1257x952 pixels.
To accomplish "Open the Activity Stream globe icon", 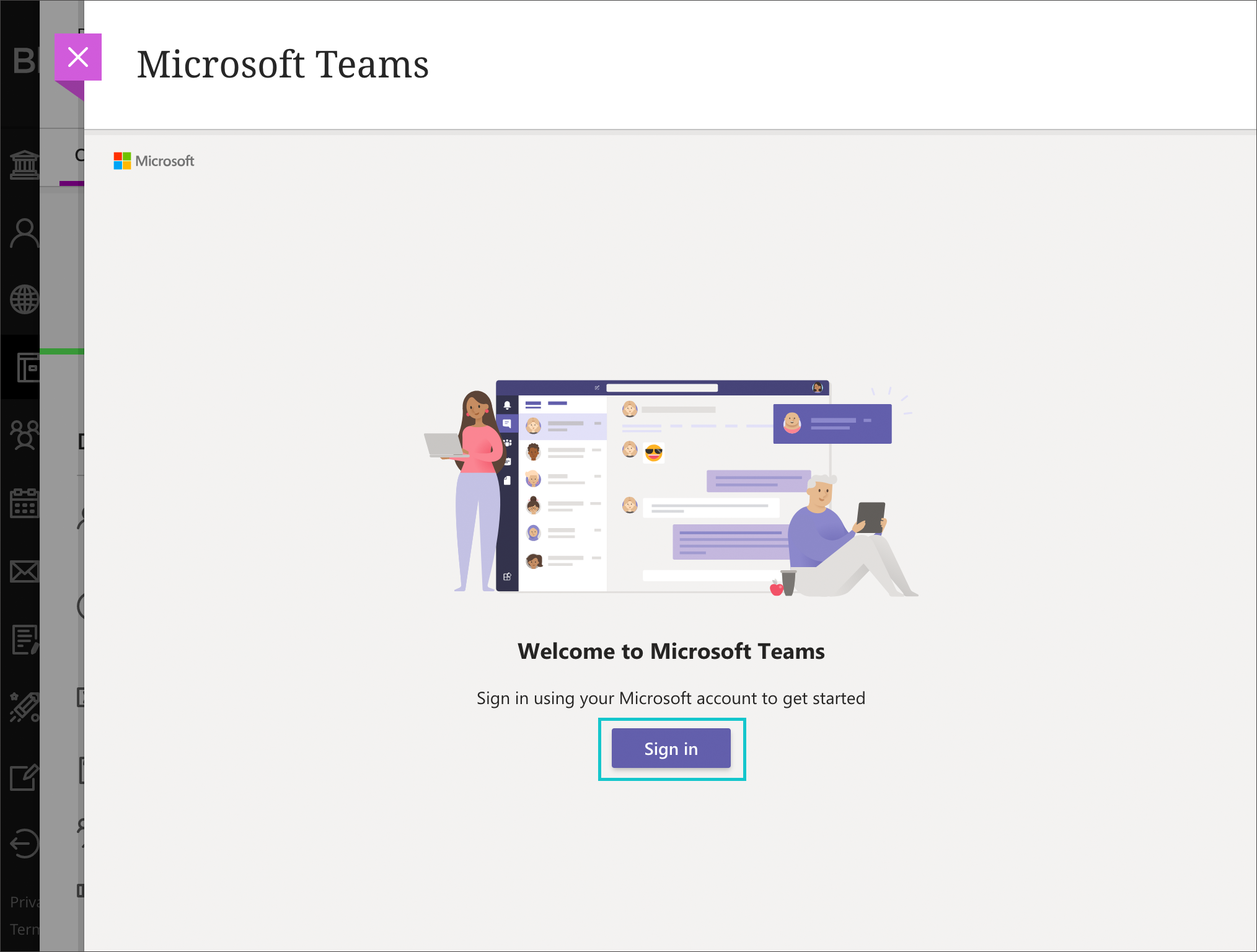I will tap(24, 300).
